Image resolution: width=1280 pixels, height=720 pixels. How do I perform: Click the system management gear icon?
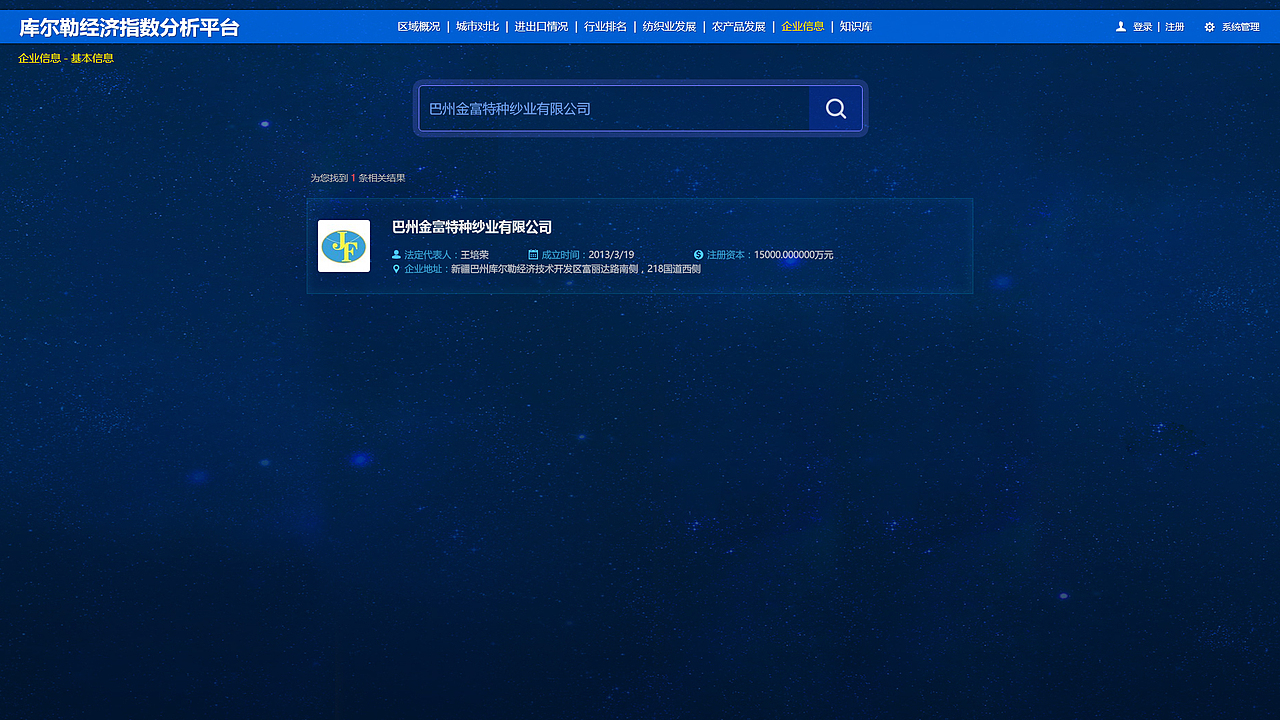coord(1209,27)
